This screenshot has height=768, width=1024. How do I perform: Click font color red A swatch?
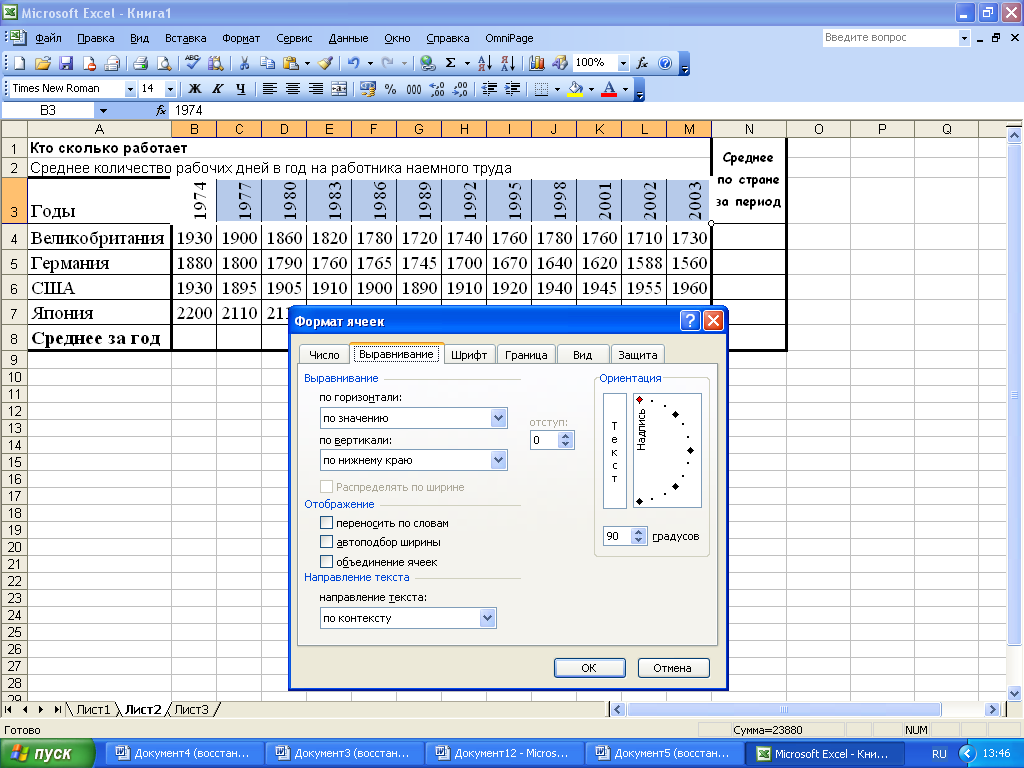click(x=609, y=89)
